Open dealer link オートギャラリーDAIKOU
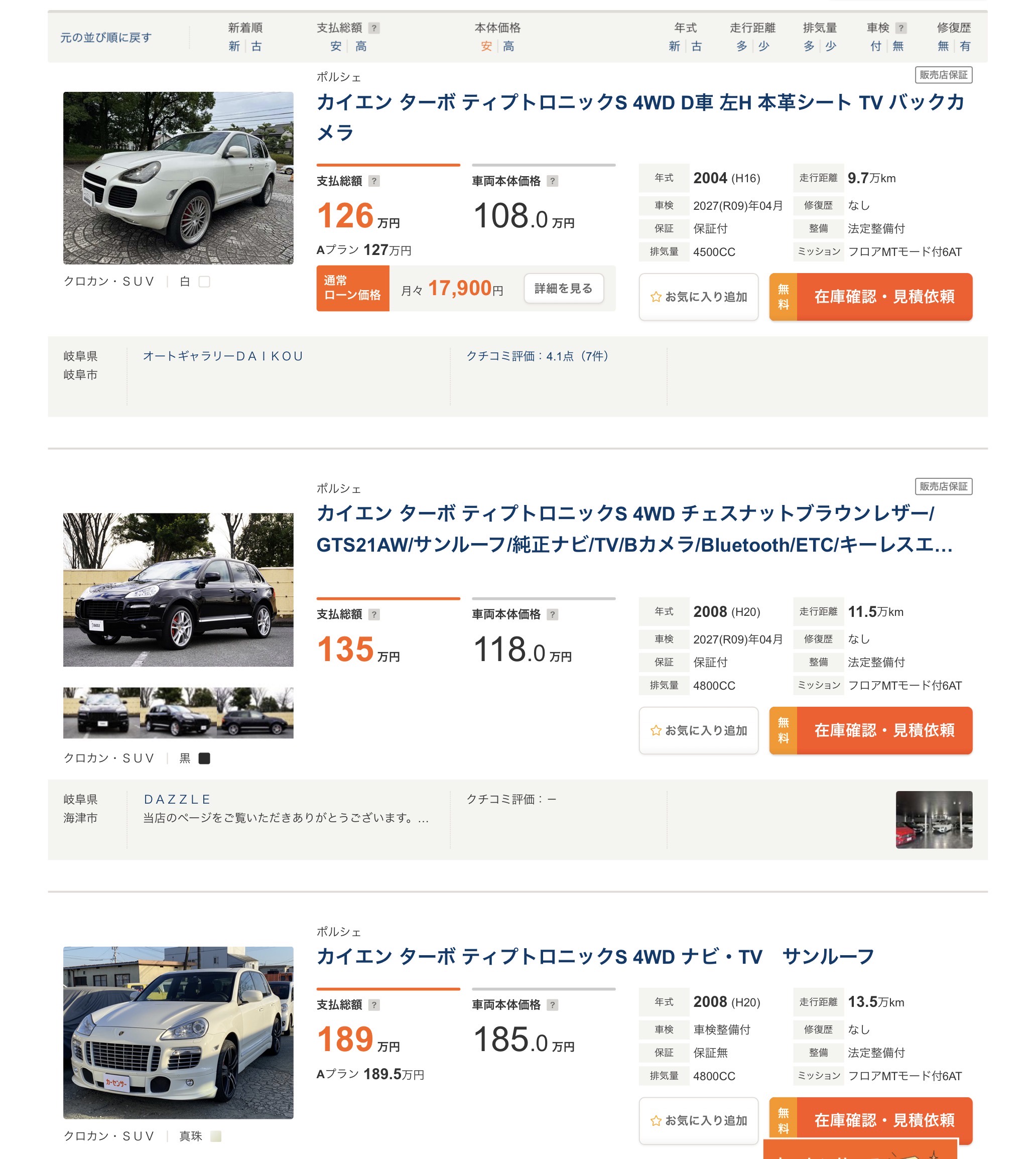 click(x=222, y=356)
